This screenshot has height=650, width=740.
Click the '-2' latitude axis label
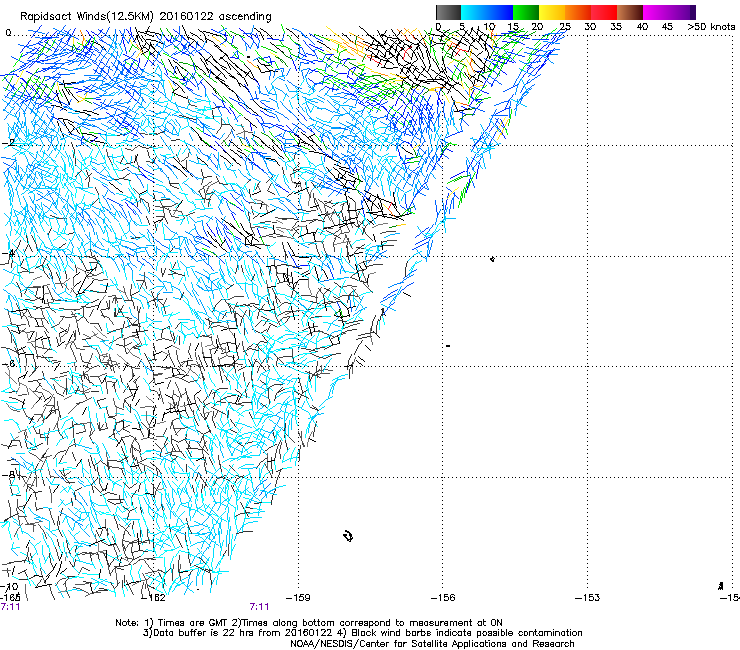(x=9, y=143)
